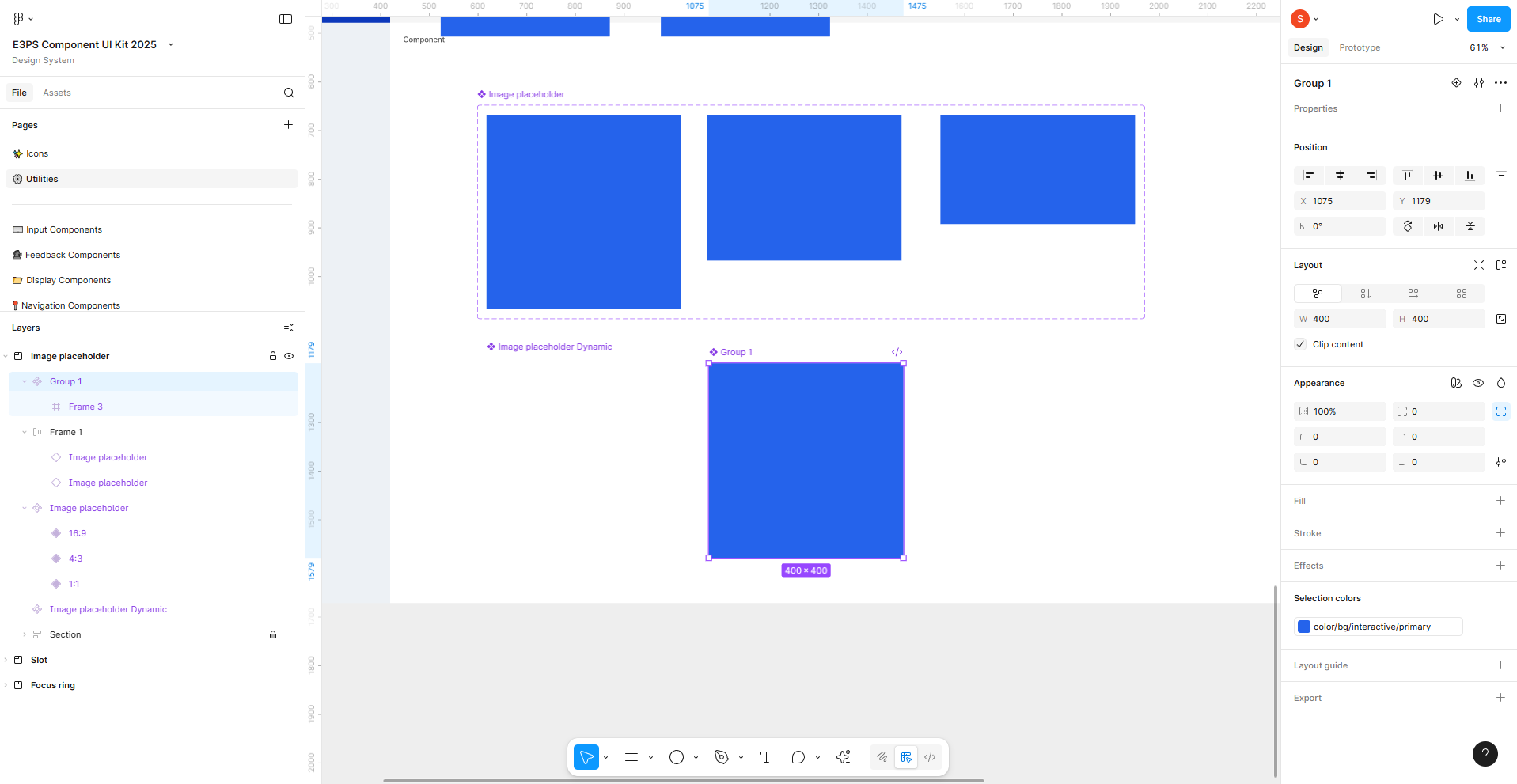Toggle Appearance visibility eye
This screenshot has width=1517, height=784.
click(x=1478, y=383)
